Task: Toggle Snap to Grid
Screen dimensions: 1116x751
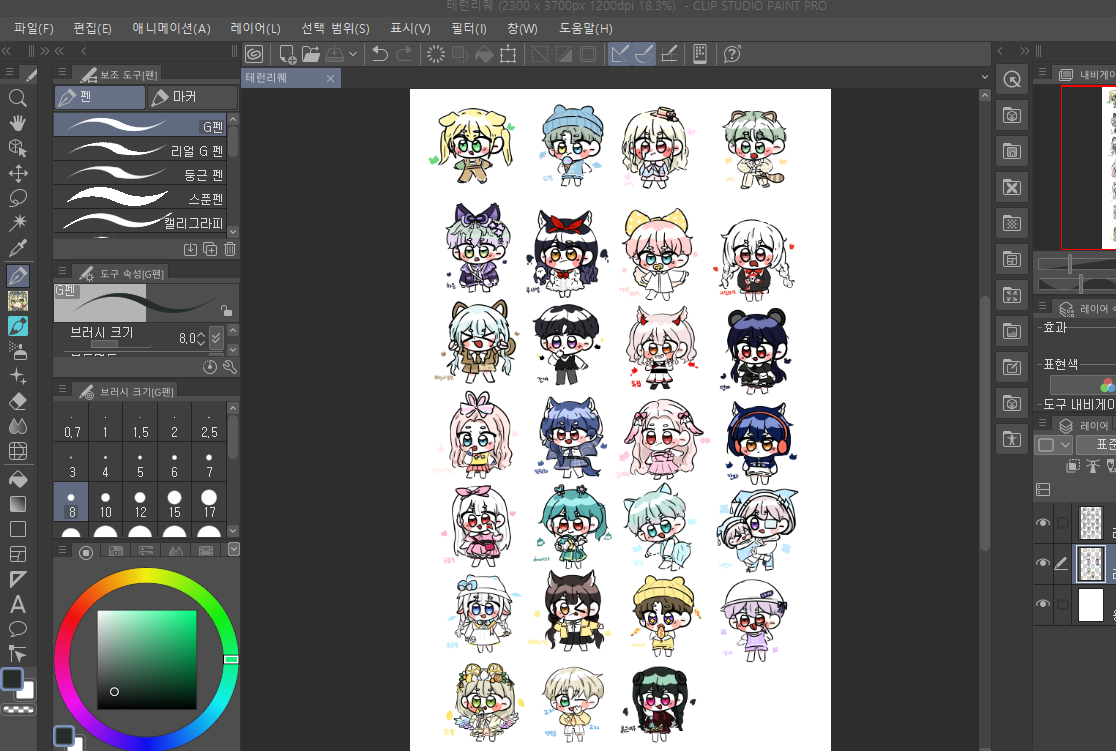Action: (x=669, y=54)
